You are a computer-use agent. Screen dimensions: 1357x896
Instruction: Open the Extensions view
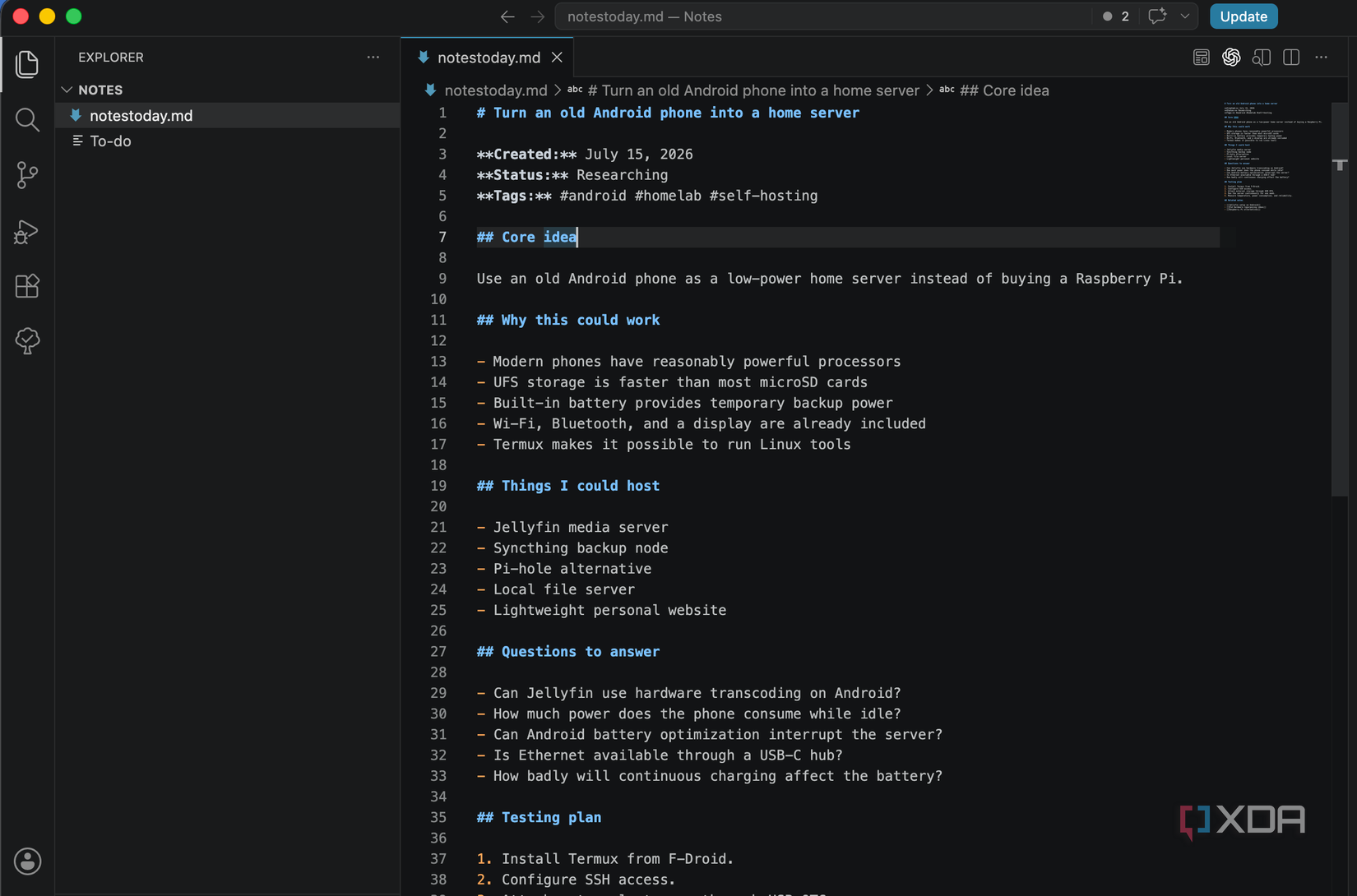(27, 286)
